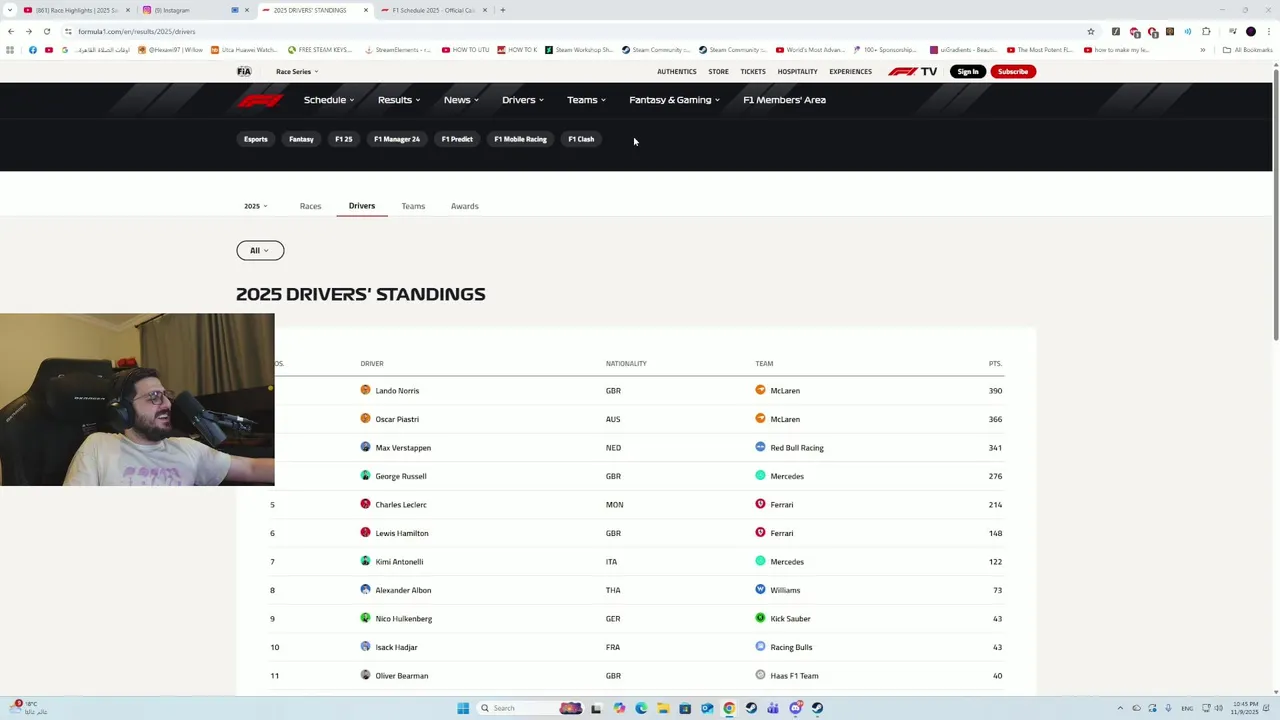The image size is (1280, 720).
Task: Bookmark this page with star icon
Action: coord(1090,31)
